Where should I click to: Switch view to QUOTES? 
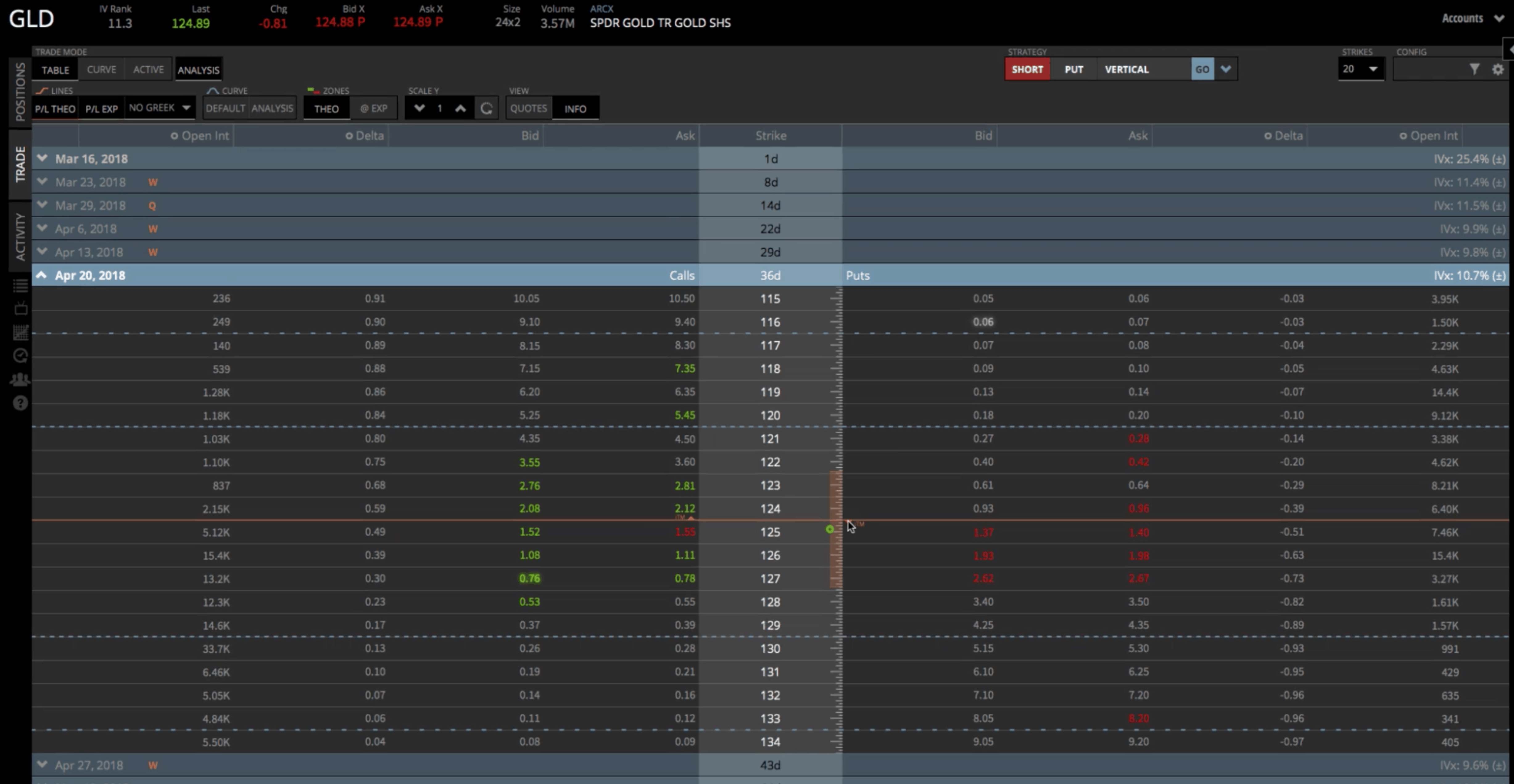click(528, 108)
